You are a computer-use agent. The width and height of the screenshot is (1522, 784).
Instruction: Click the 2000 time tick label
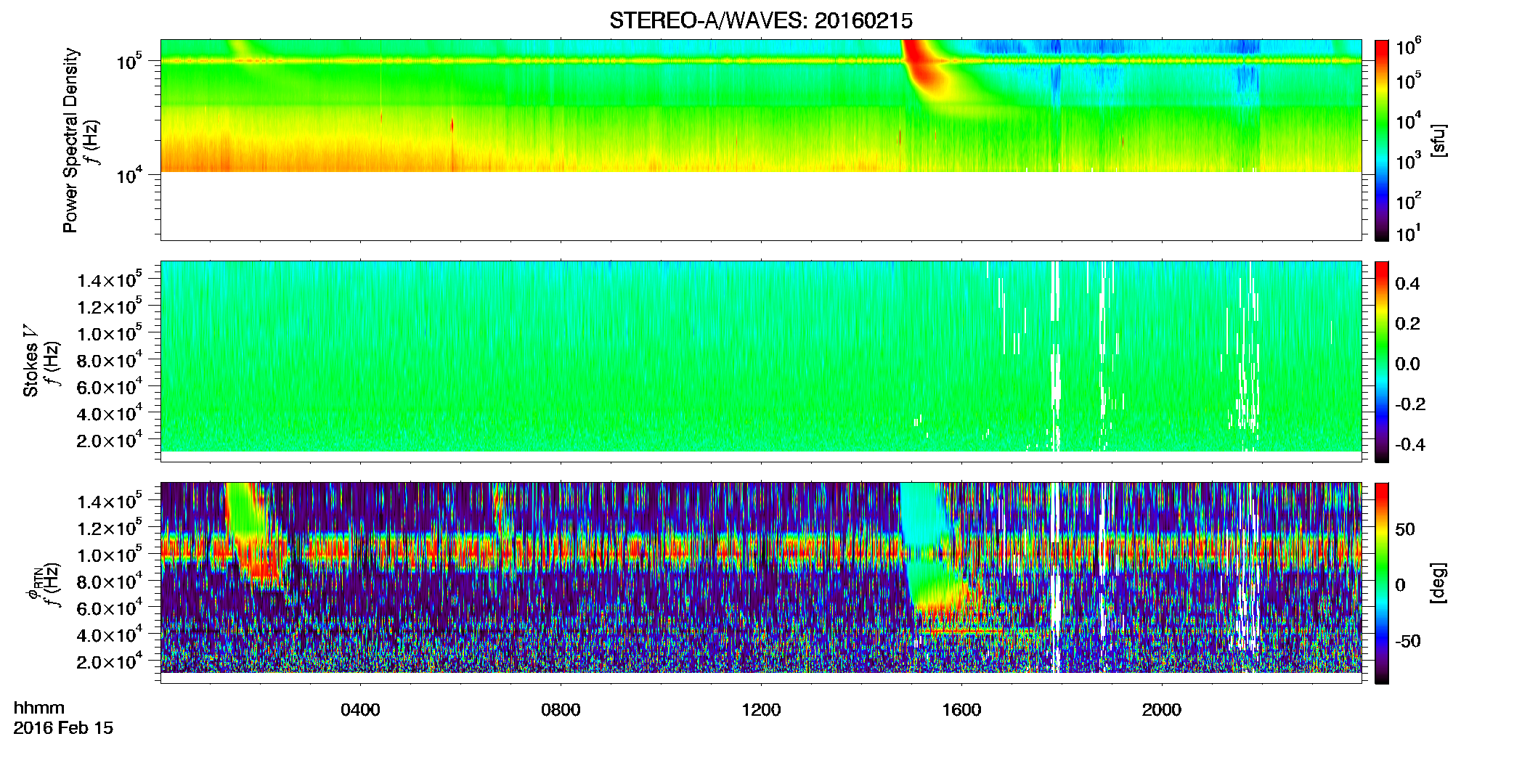pyautogui.click(x=1162, y=710)
